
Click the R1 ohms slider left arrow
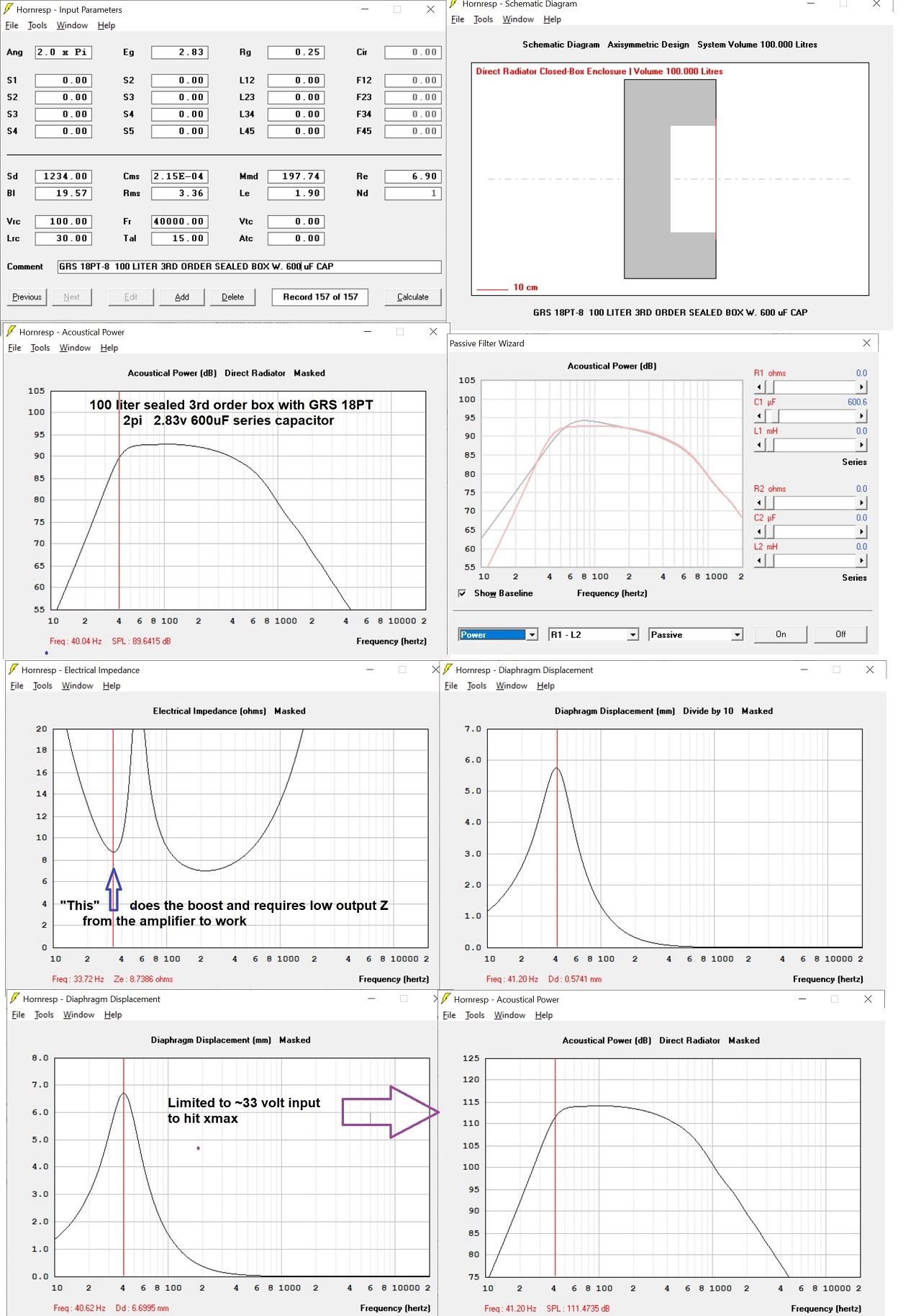click(x=758, y=387)
